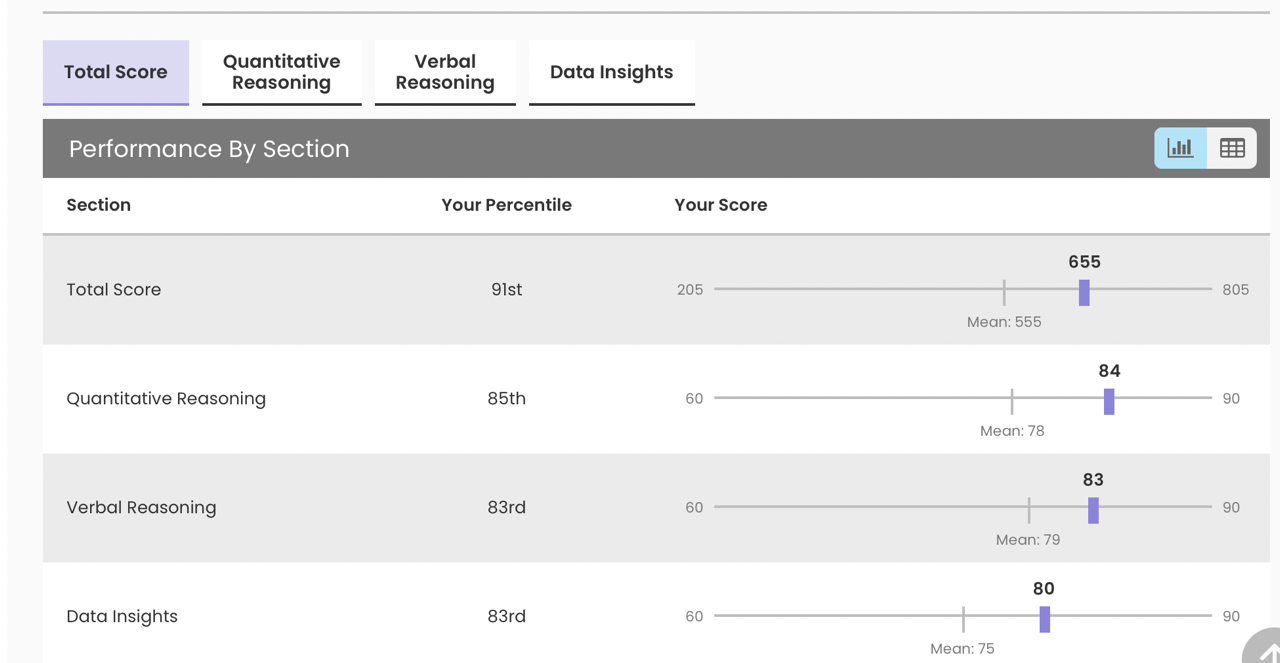
Task: Open the Quantitative Reasoning tab
Action: [281, 72]
